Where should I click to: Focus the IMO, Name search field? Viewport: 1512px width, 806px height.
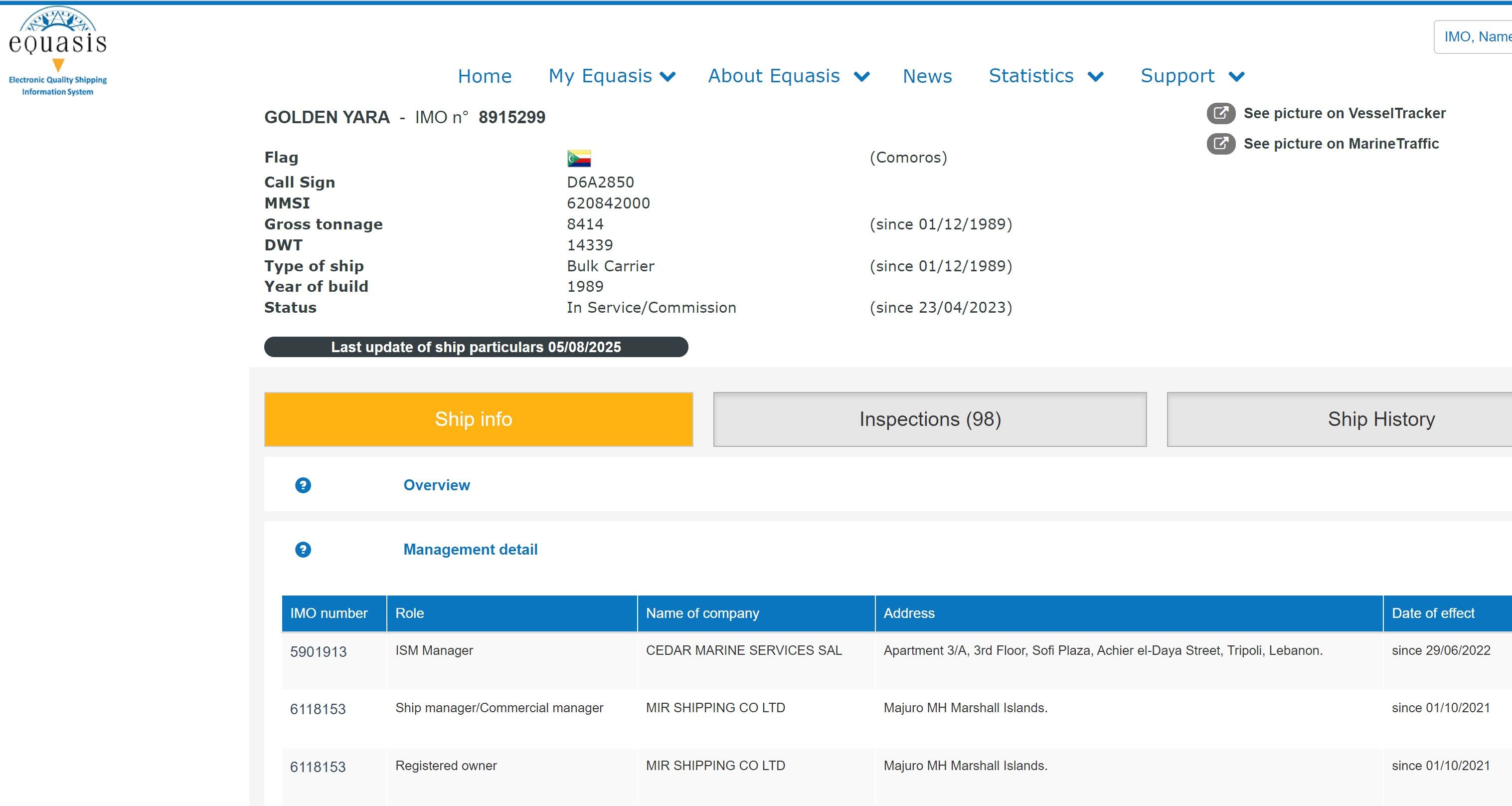[1473, 37]
